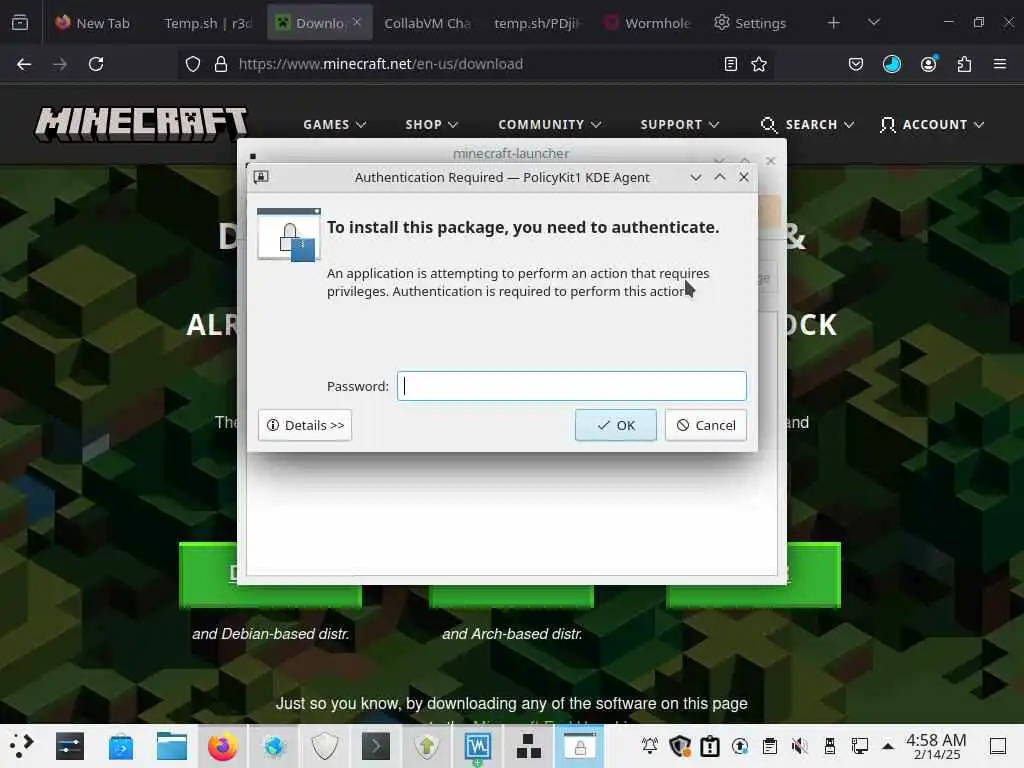Viewport: 1024px width, 768px height.
Task: Switch to the Wormhole tab
Action: tap(647, 23)
